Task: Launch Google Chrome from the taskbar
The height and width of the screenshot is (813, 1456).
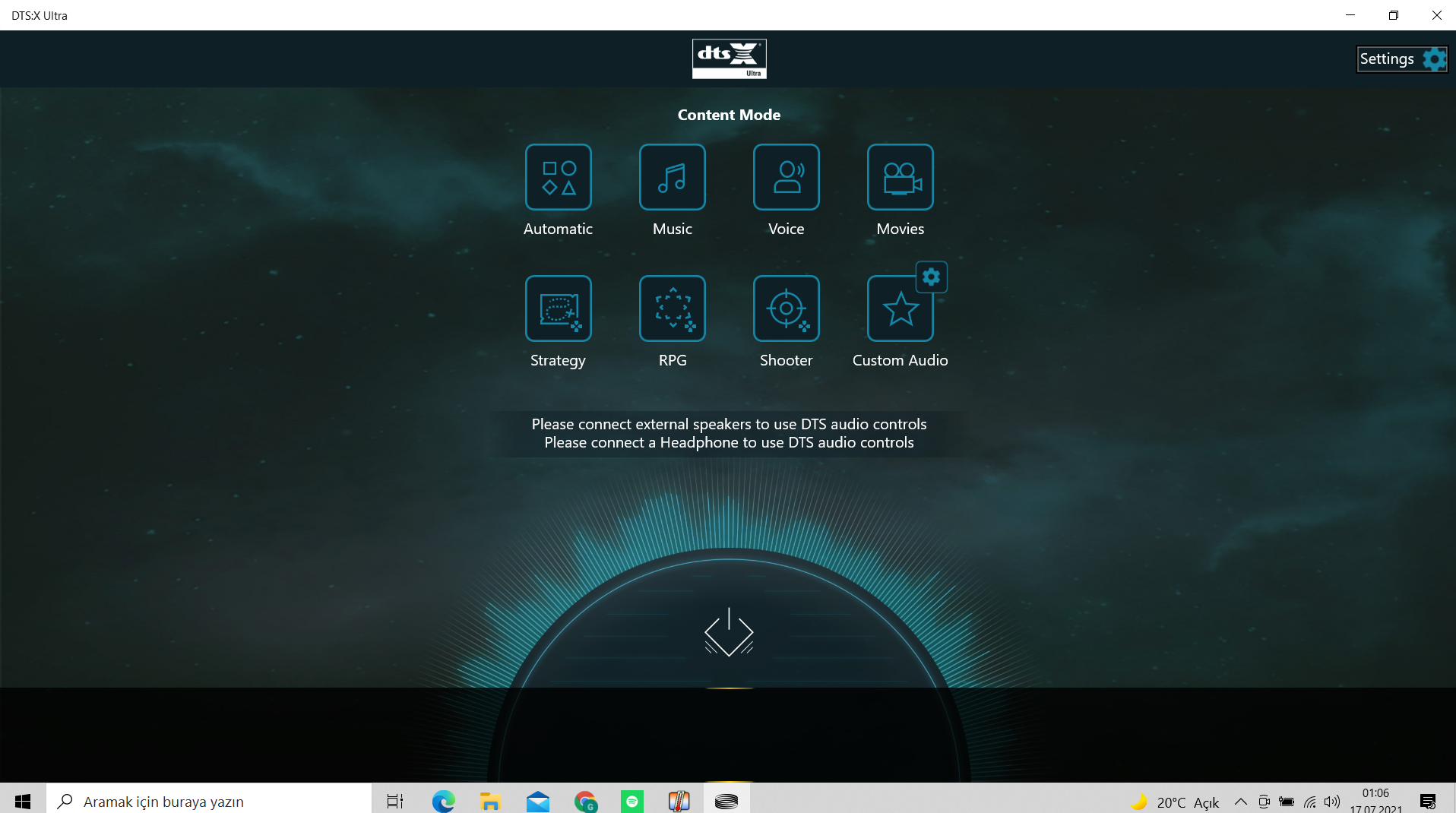Action: tap(585, 801)
